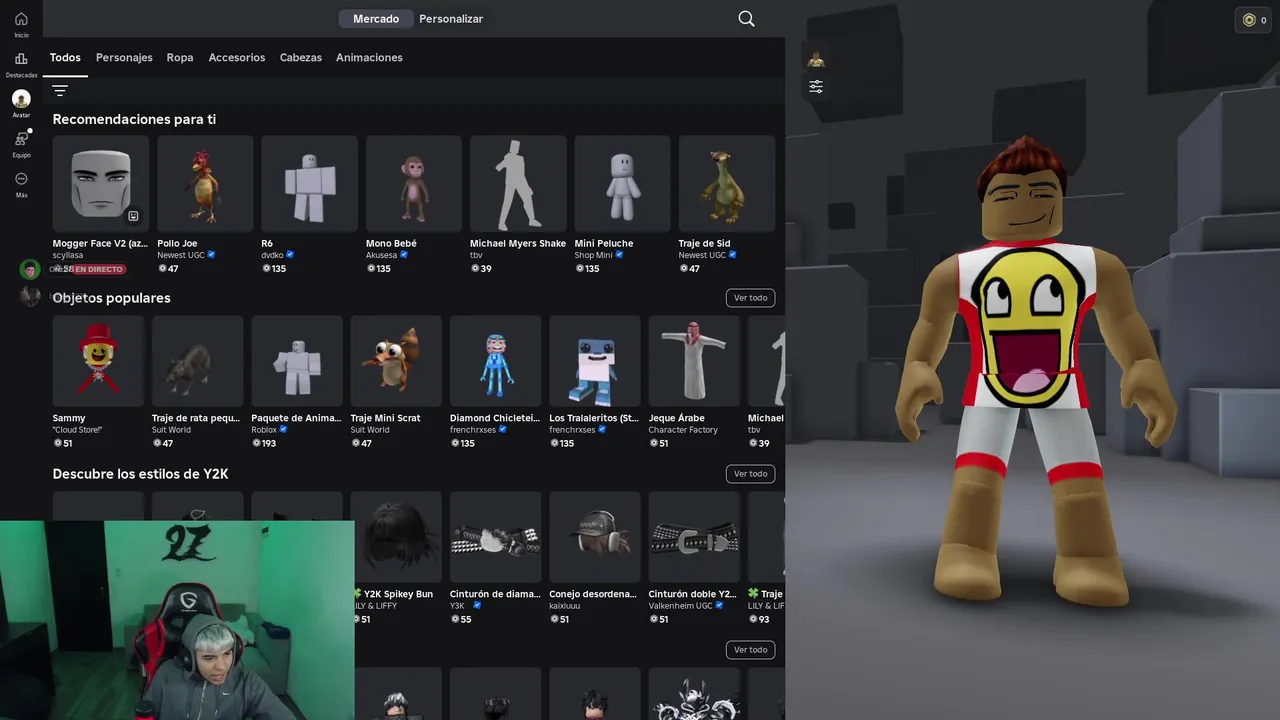Open the Cinturón doble Y2K thumbnail
Viewport: 1280px width, 720px height.
coord(694,537)
